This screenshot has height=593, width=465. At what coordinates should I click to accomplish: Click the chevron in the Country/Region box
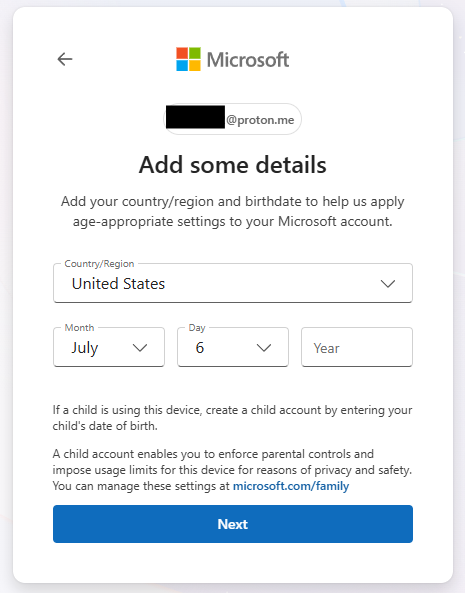coord(388,284)
